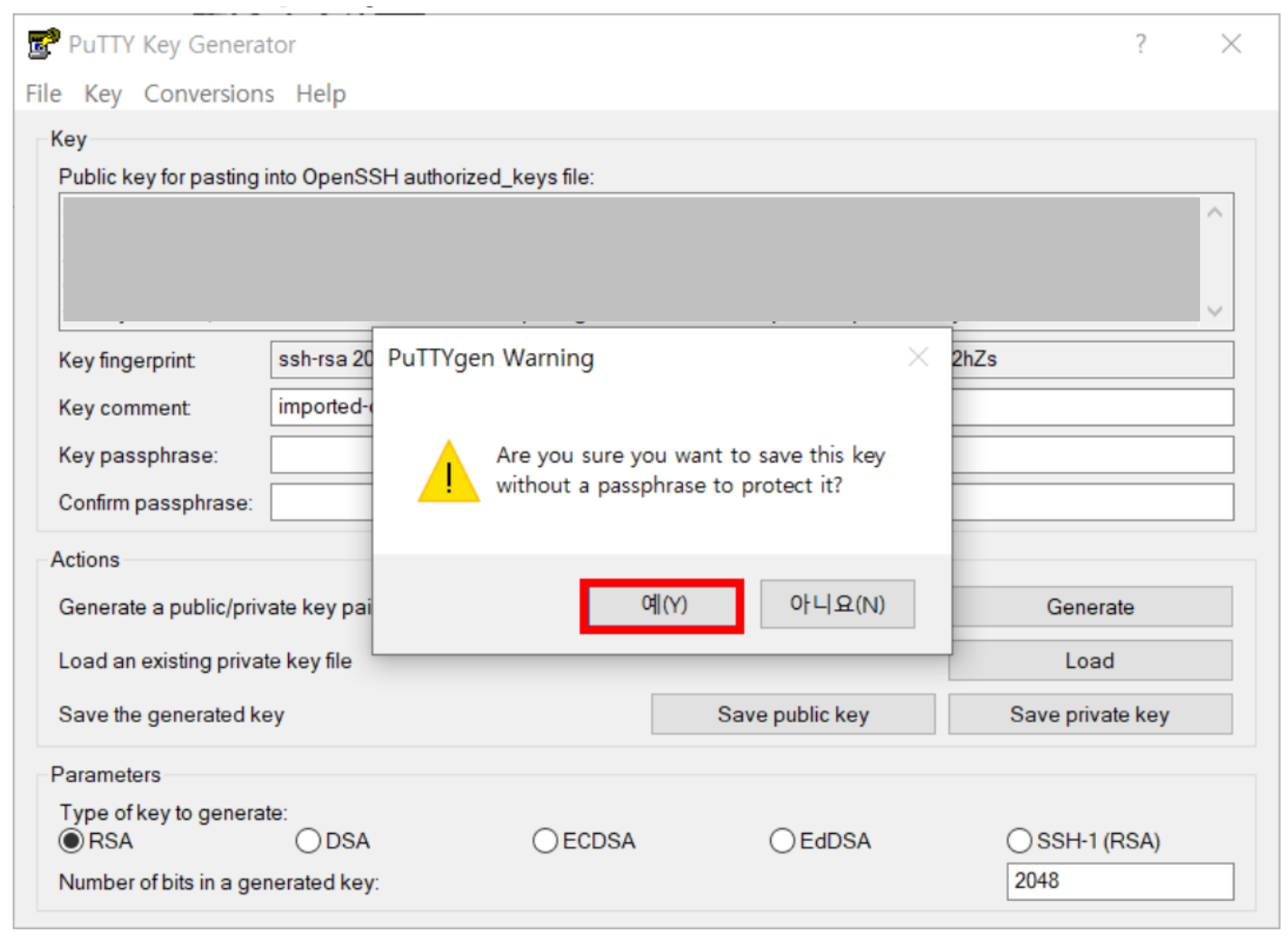Click Save public key

coord(793,714)
